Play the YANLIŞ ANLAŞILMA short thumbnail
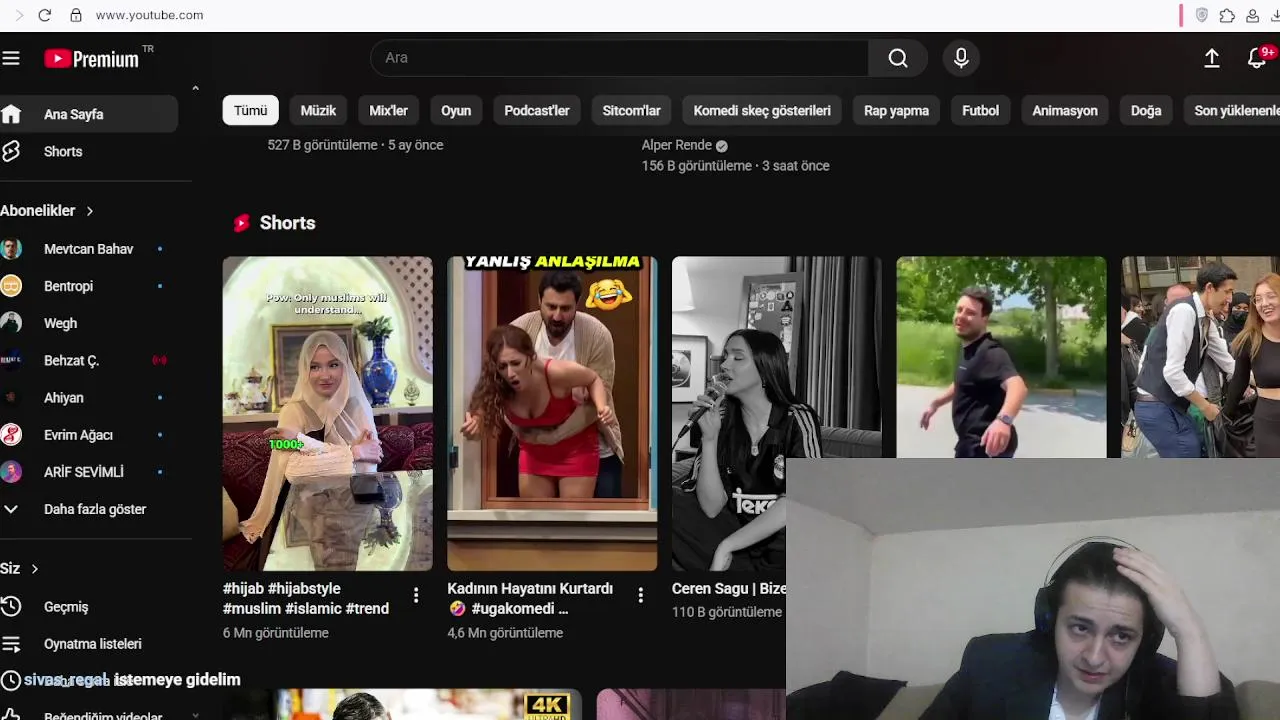The width and height of the screenshot is (1280, 720). [x=552, y=413]
